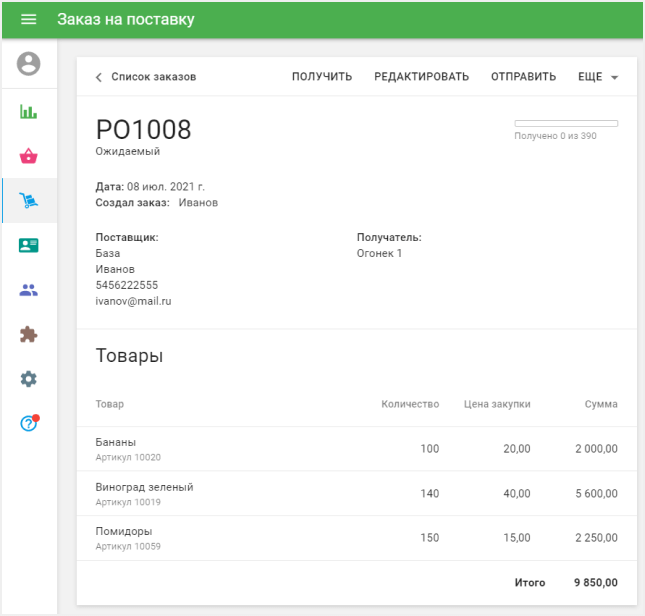Open the bar chart reports icon
This screenshot has width=645, height=616.
coord(29,111)
